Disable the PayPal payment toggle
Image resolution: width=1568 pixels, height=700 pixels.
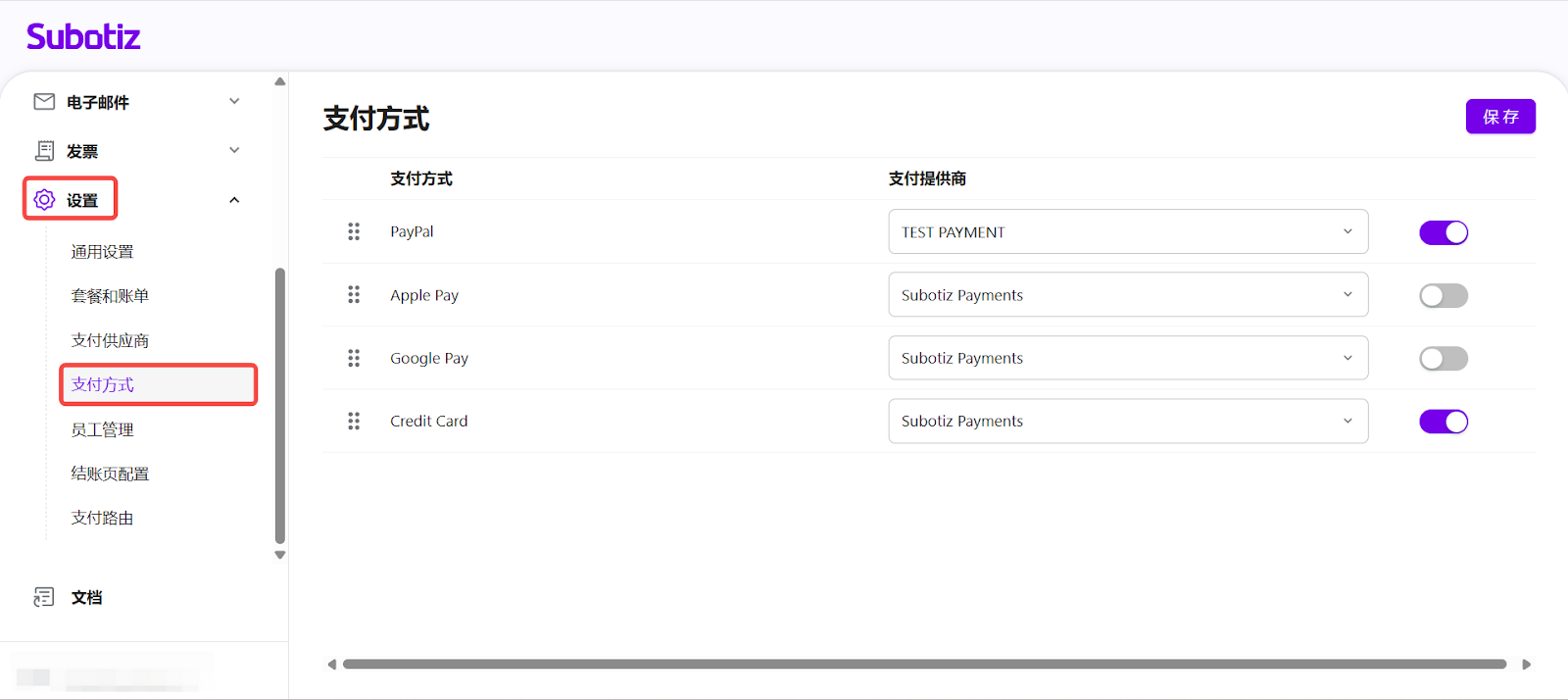click(1443, 232)
